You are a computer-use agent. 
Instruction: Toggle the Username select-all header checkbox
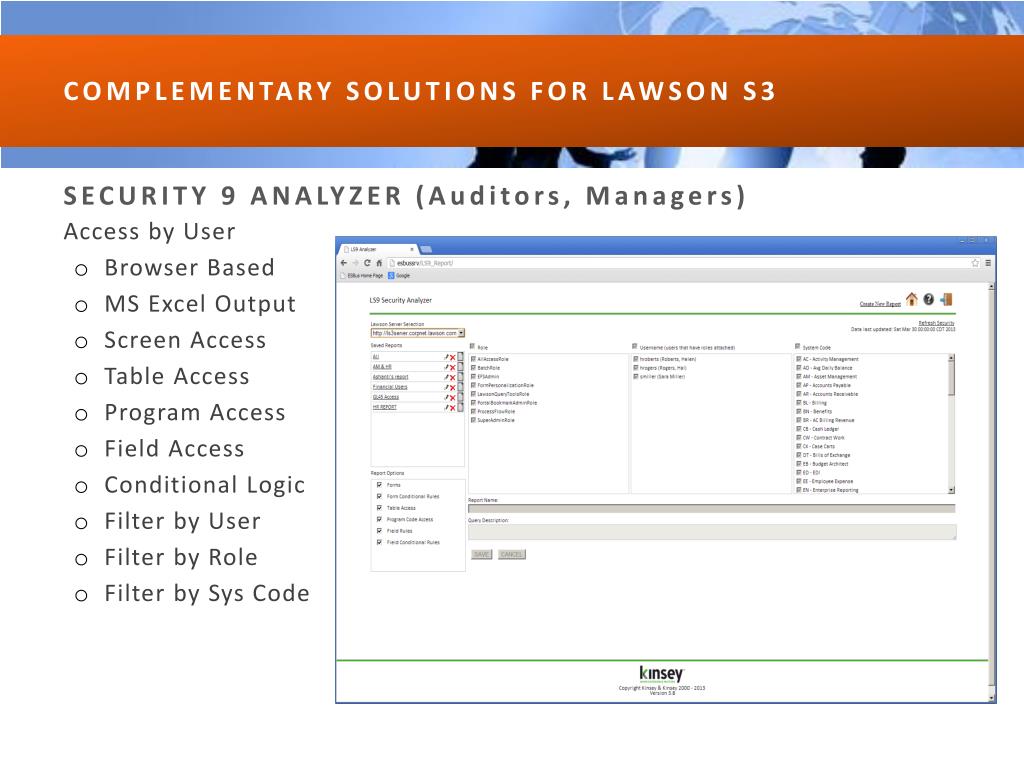point(635,347)
